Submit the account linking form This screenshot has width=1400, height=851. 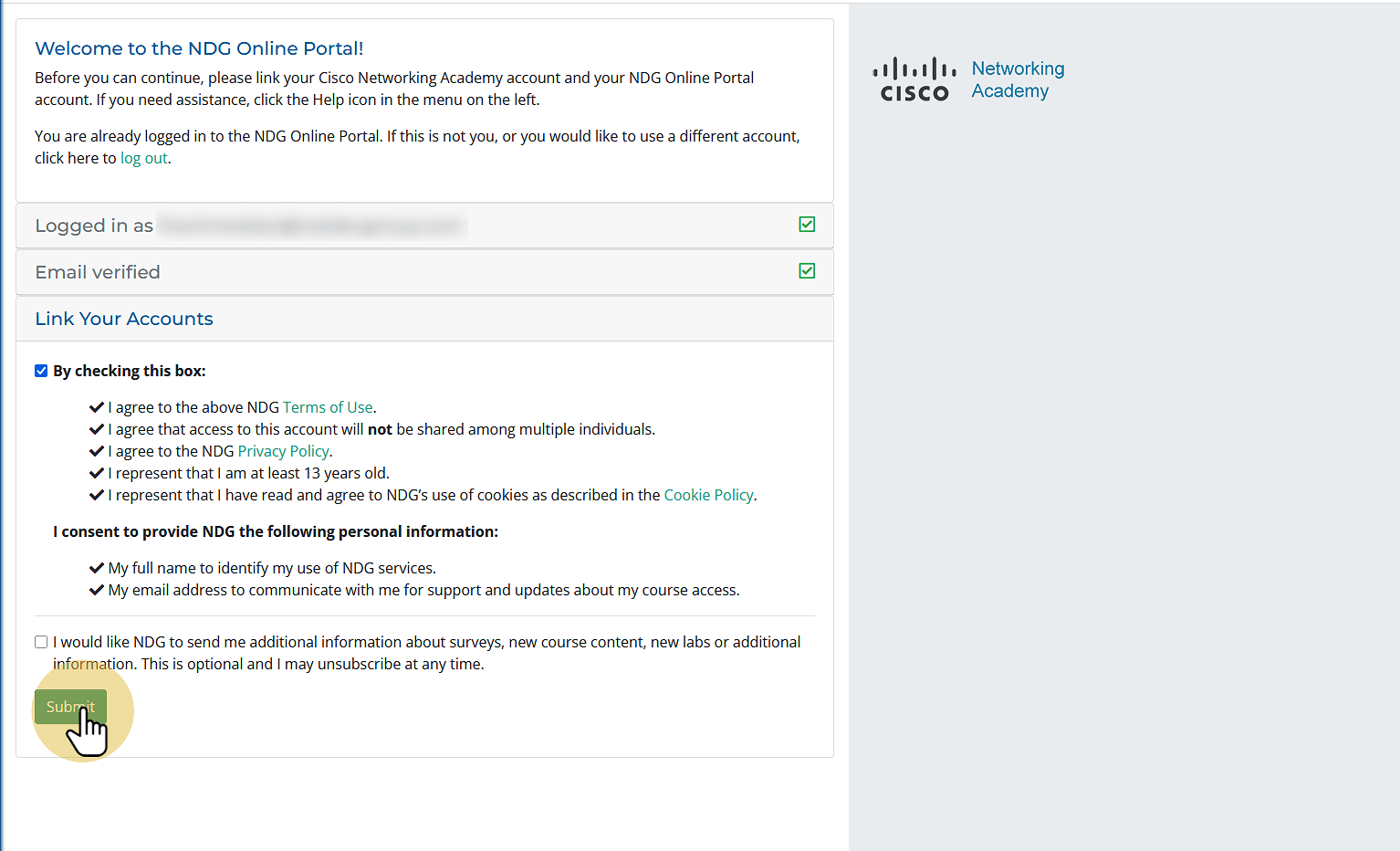point(70,707)
